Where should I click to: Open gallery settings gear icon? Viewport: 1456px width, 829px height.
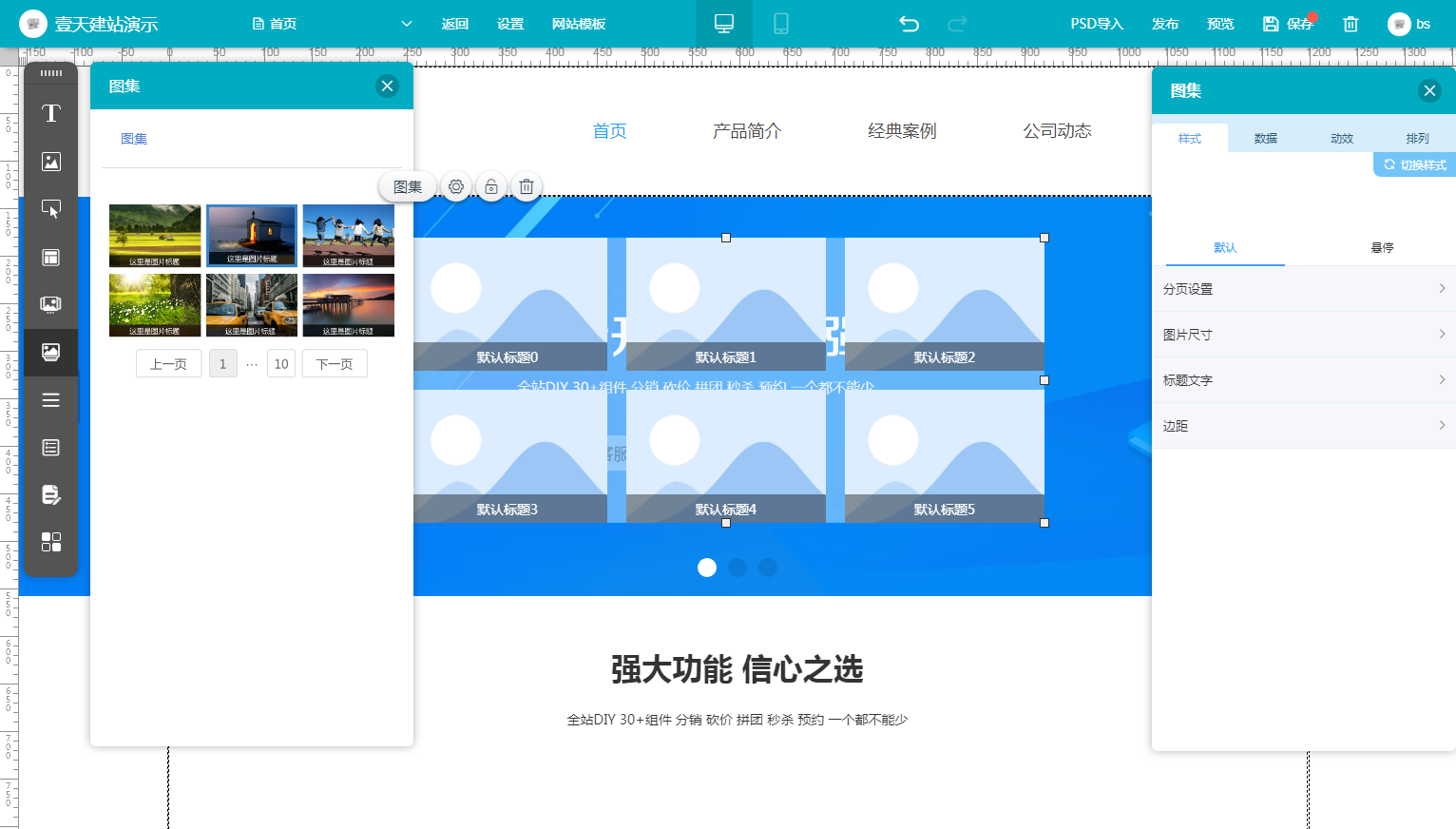pyautogui.click(x=456, y=187)
